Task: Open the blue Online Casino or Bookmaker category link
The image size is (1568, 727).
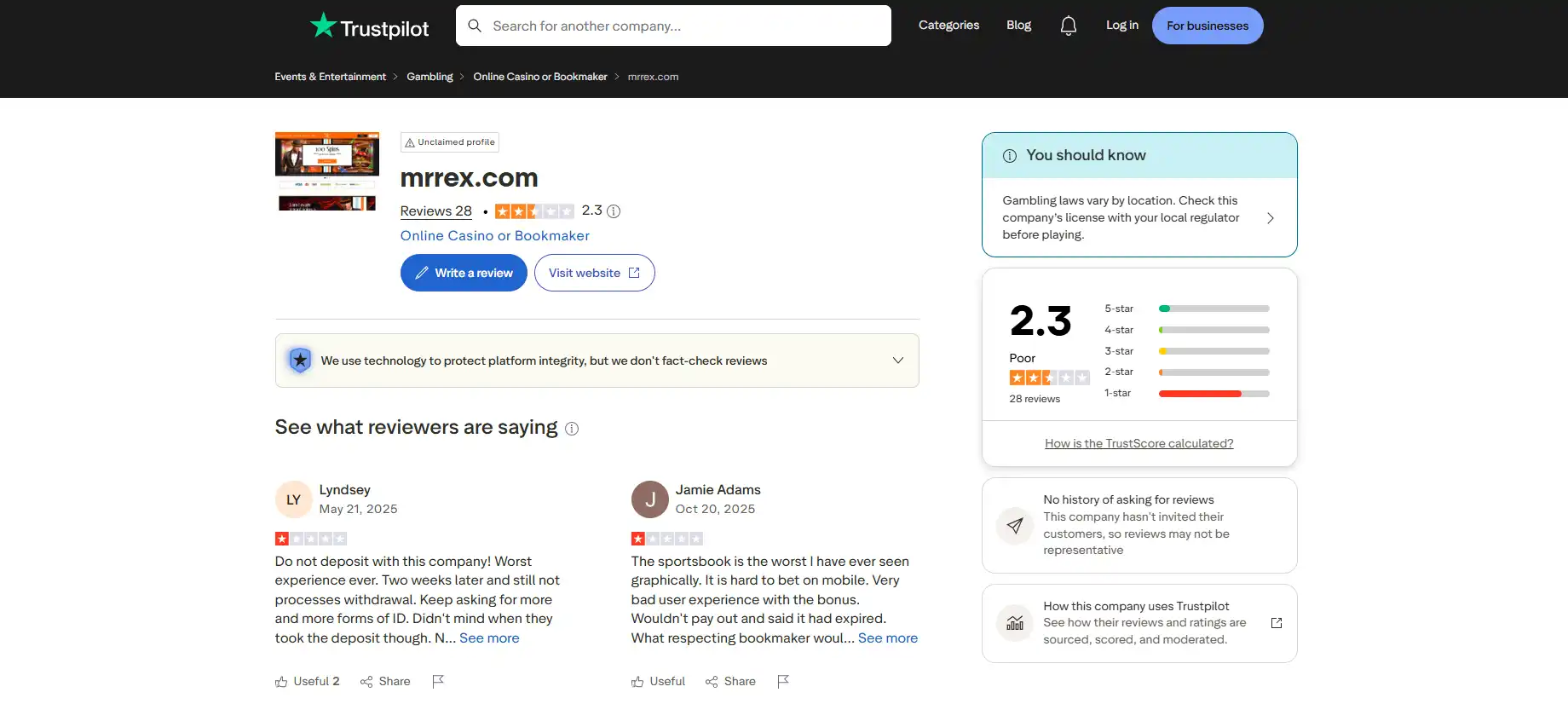Action: pyautogui.click(x=494, y=236)
